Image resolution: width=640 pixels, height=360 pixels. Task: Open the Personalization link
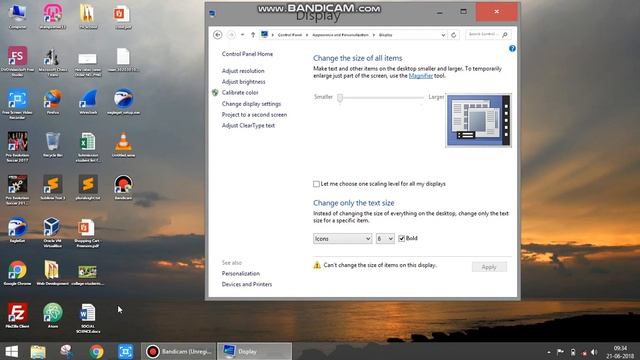click(x=241, y=273)
